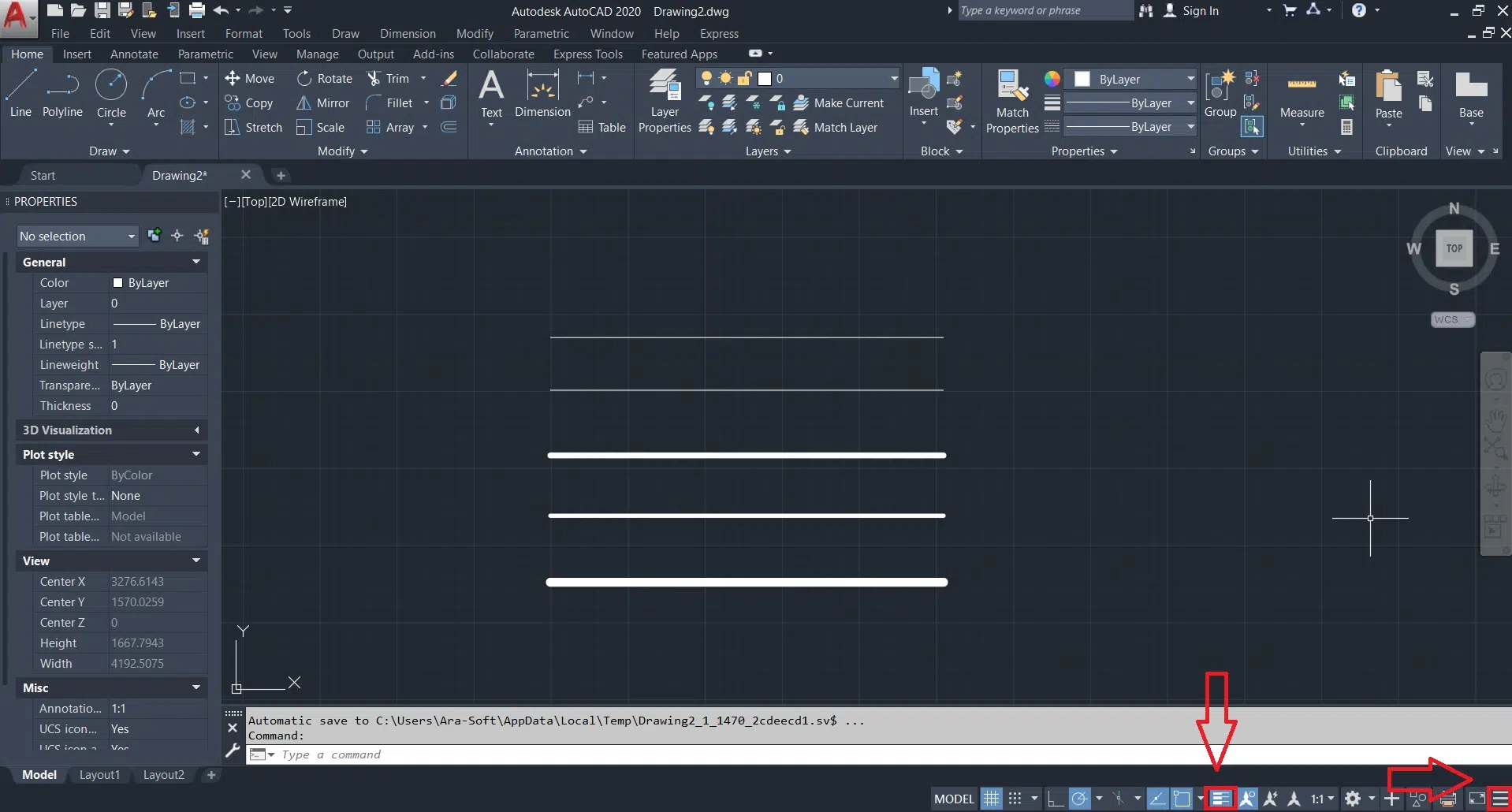Select the Line drawing tool
This screenshot has height=812, width=1512.
[x=20, y=94]
